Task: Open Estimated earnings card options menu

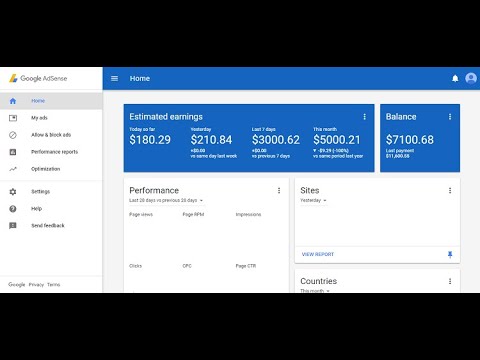Action: tap(364, 116)
